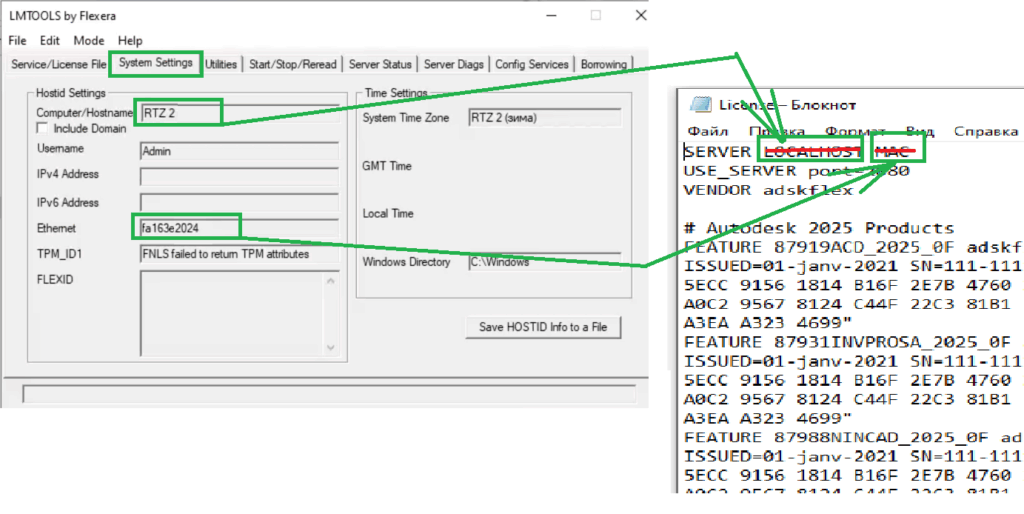Switch to the Borrowing tab

click(x=604, y=64)
